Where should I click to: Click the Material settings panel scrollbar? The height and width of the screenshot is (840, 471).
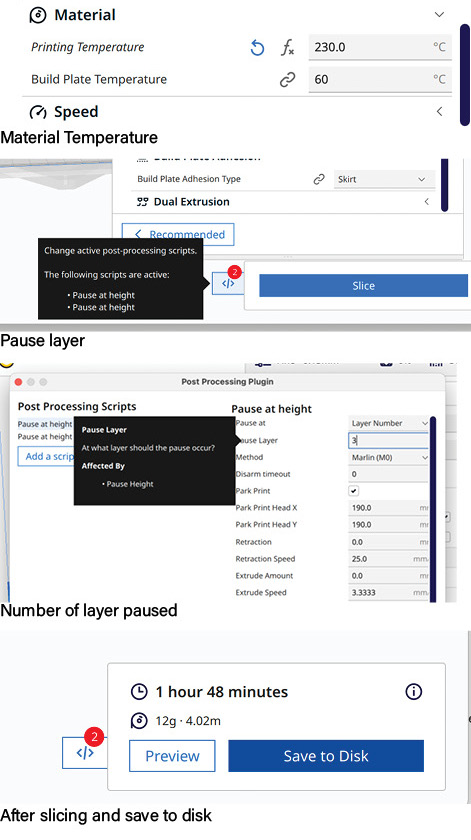(x=465, y=74)
